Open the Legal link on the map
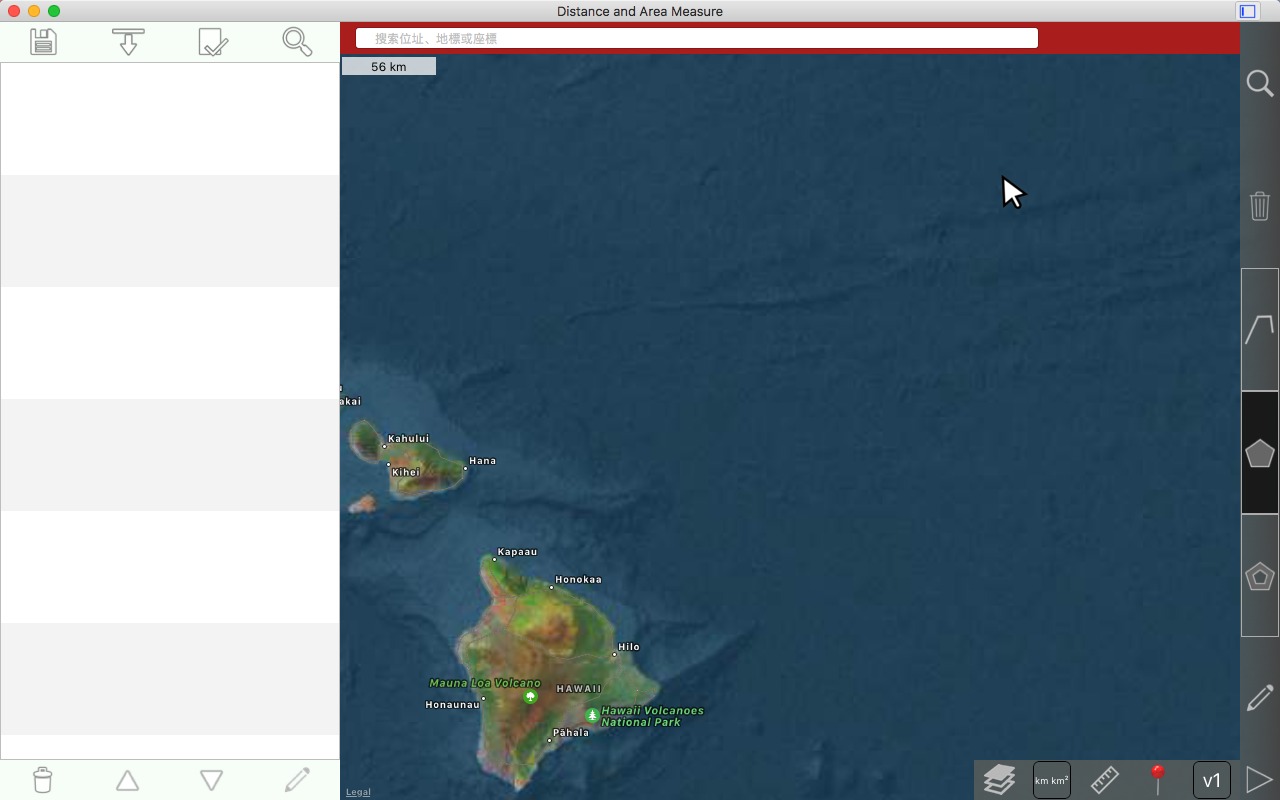Screen dimensions: 1280x800 [x=358, y=792]
